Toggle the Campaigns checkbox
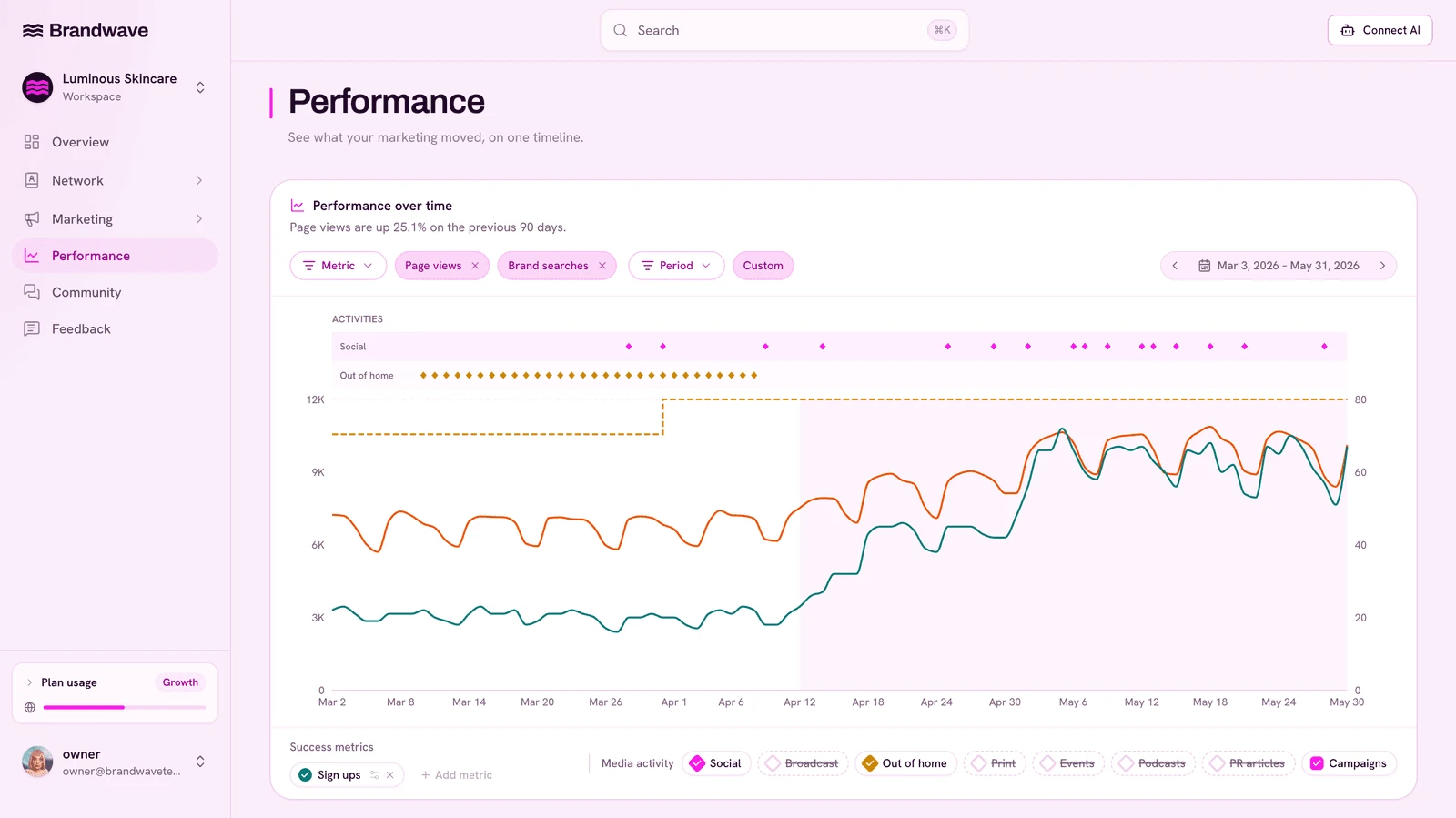The image size is (1456, 818). pyautogui.click(x=1317, y=763)
